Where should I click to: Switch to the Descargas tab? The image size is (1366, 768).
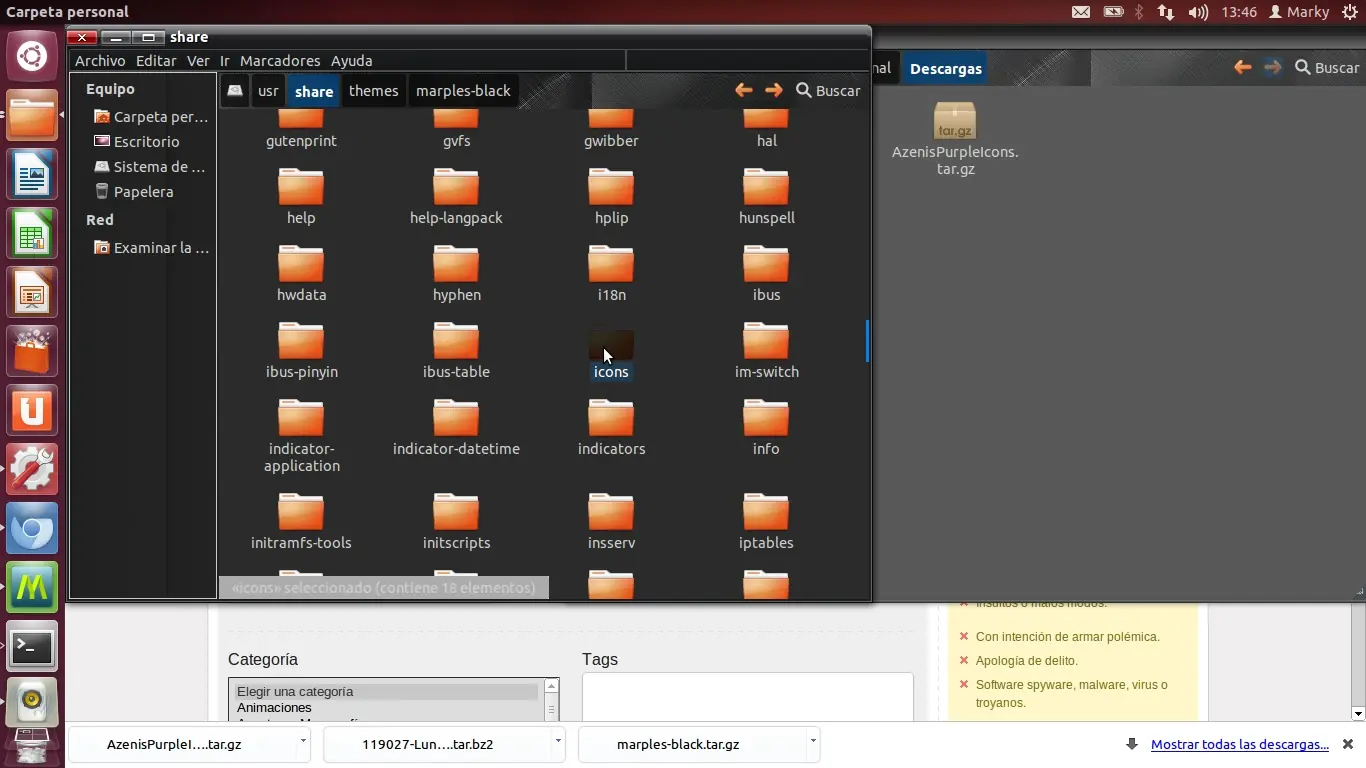945,69
